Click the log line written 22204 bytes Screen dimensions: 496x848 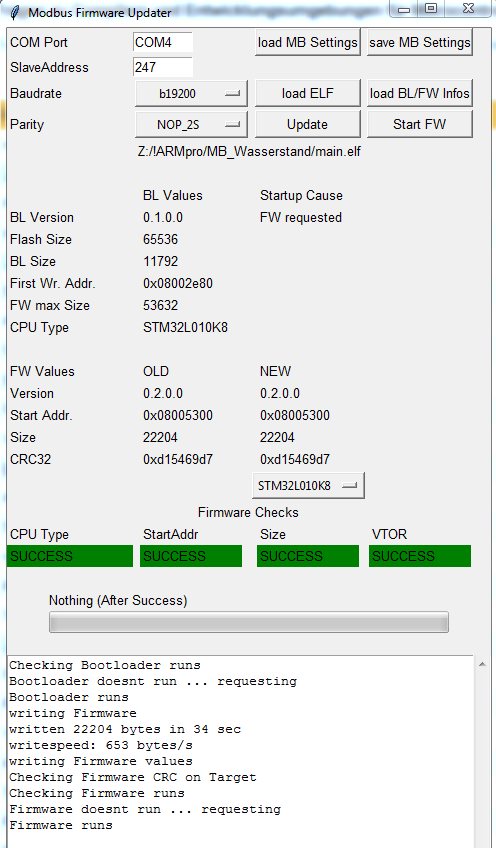tap(125, 729)
